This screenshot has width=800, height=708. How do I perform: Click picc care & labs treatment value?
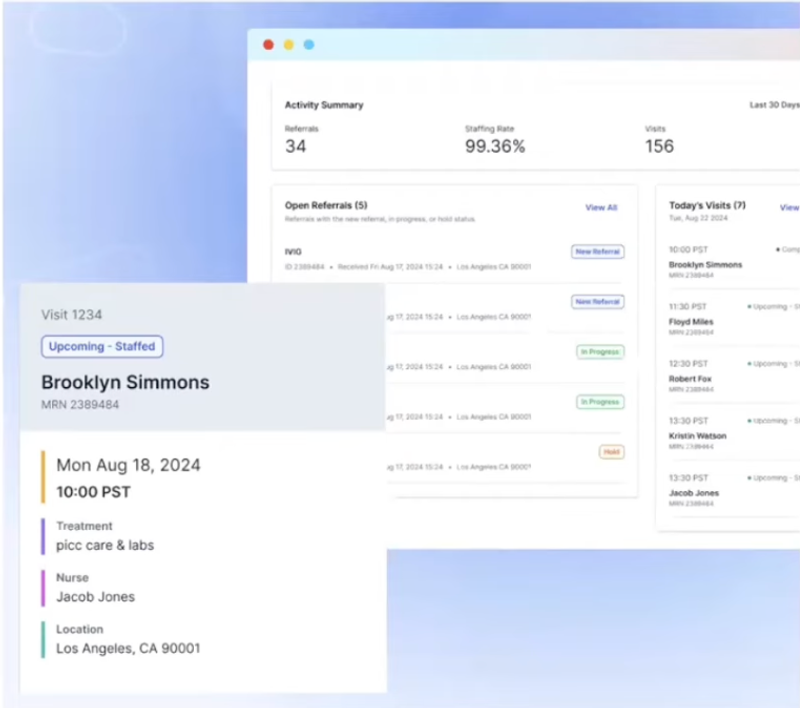tap(105, 545)
